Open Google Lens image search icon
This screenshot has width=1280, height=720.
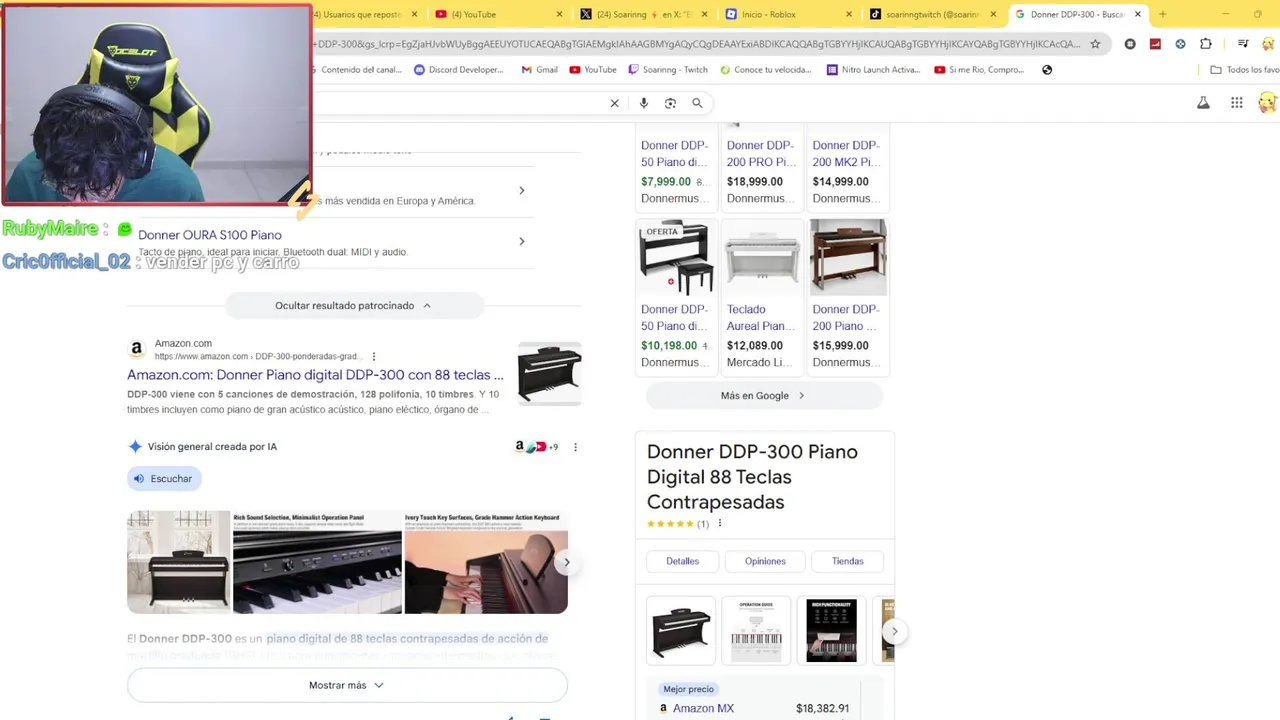(x=670, y=103)
